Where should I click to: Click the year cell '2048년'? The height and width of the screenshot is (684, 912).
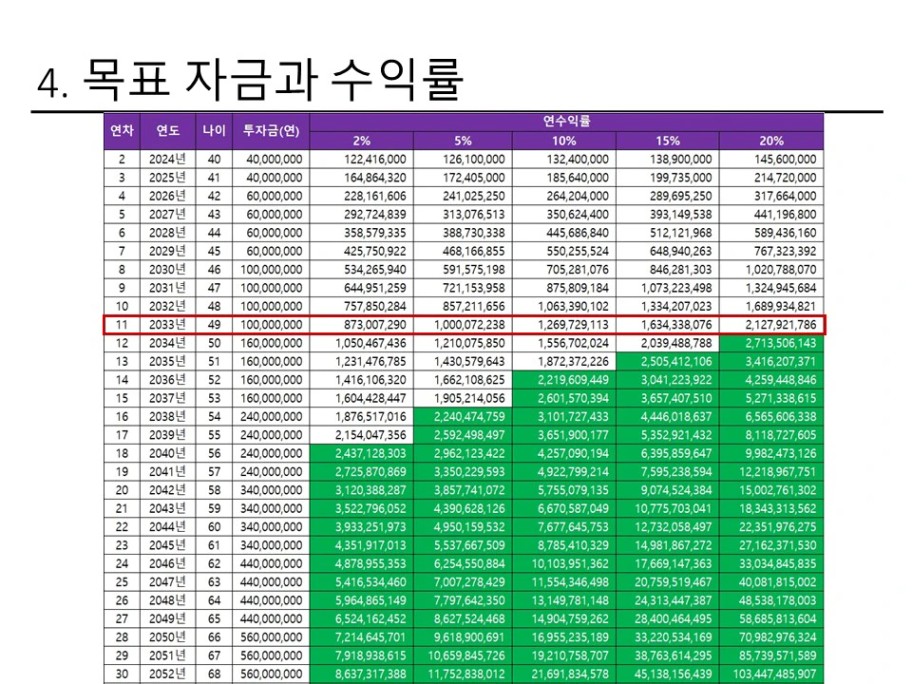point(168,600)
